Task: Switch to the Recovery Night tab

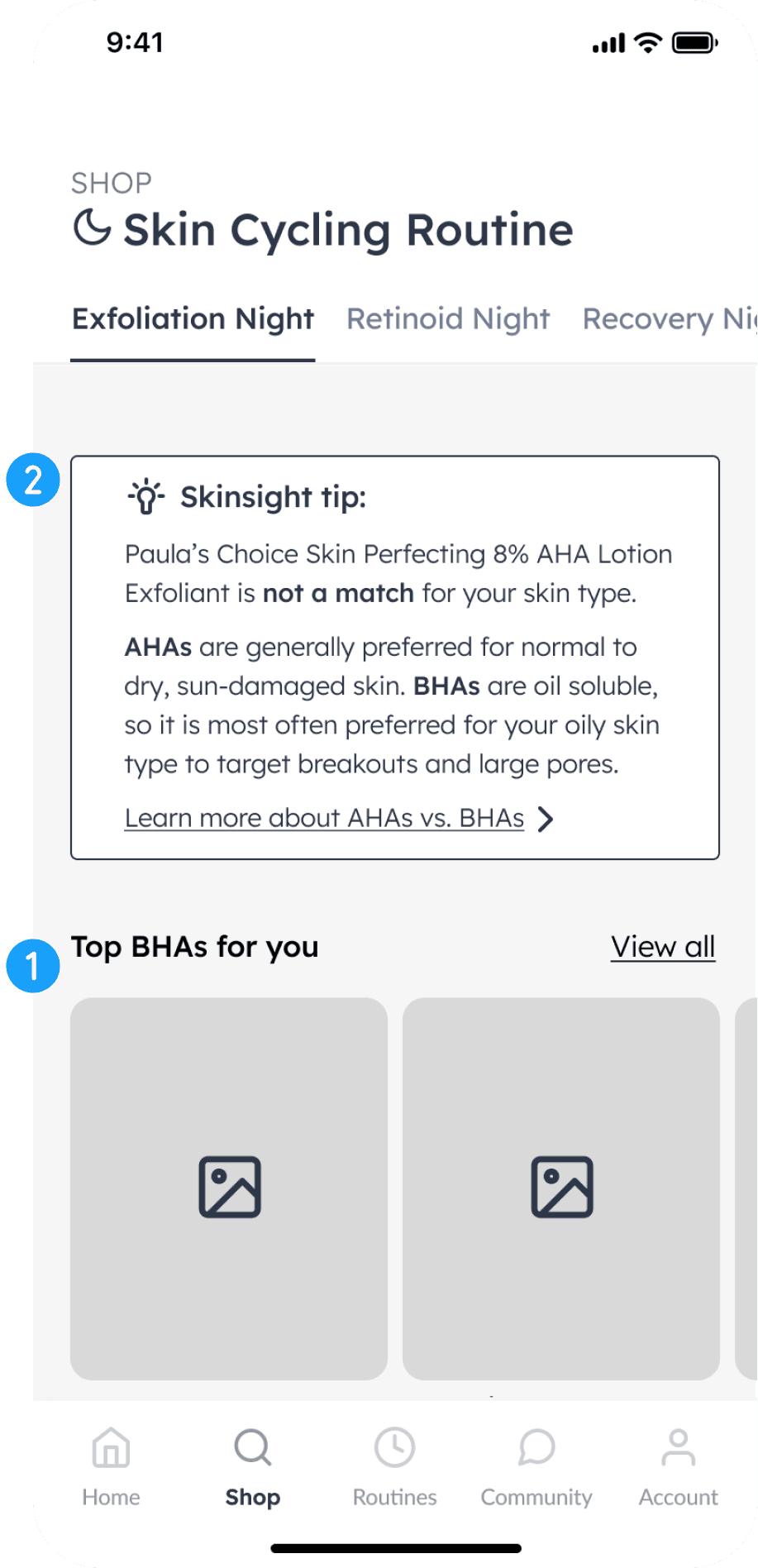Action: click(670, 318)
